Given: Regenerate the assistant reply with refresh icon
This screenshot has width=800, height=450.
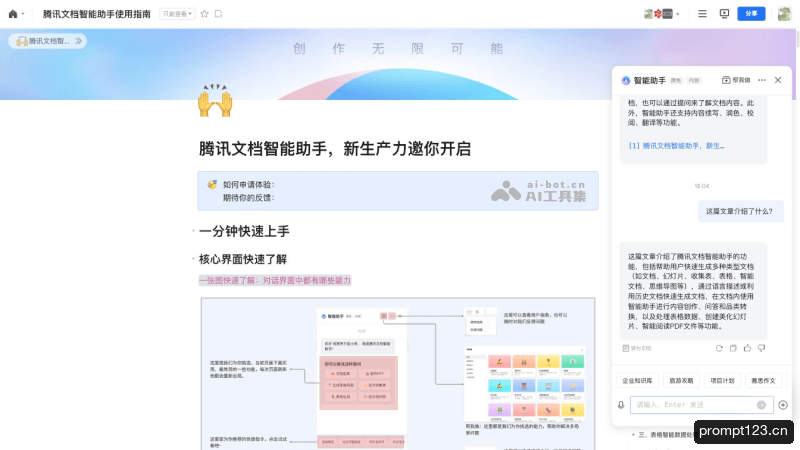Looking at the screenshot, I should [719, 348].
